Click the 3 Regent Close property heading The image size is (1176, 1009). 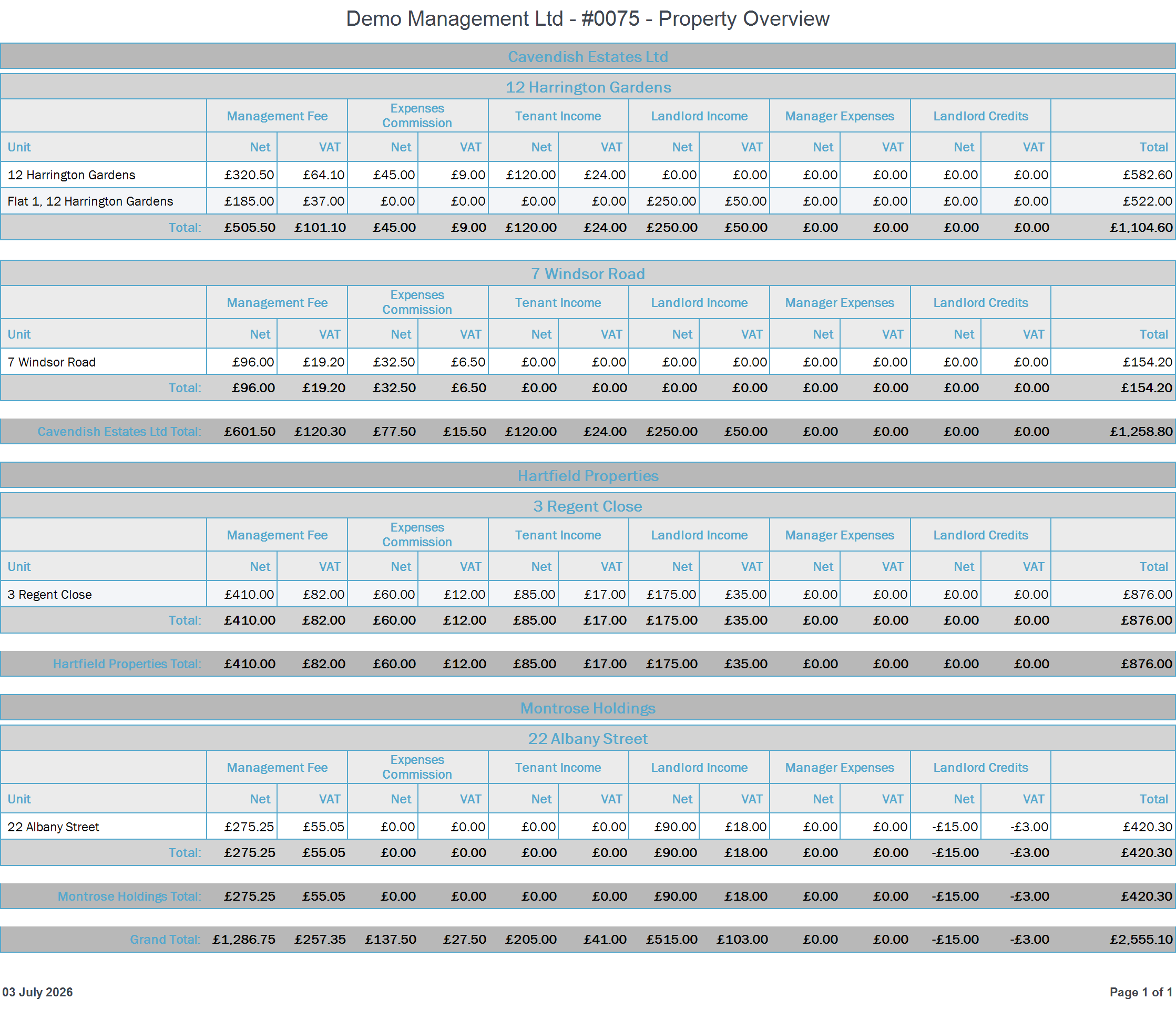coord(587,506)
